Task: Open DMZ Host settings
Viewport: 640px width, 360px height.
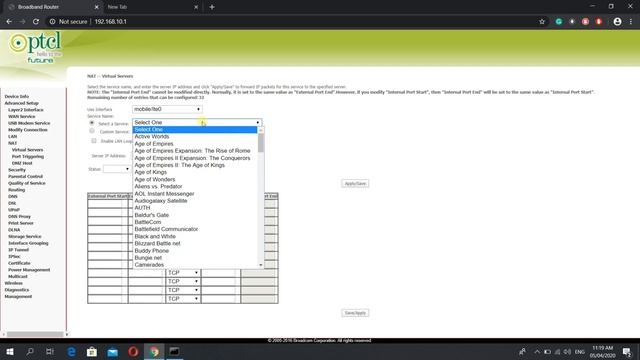Action: pyautogui.click(x=22, y=163)
